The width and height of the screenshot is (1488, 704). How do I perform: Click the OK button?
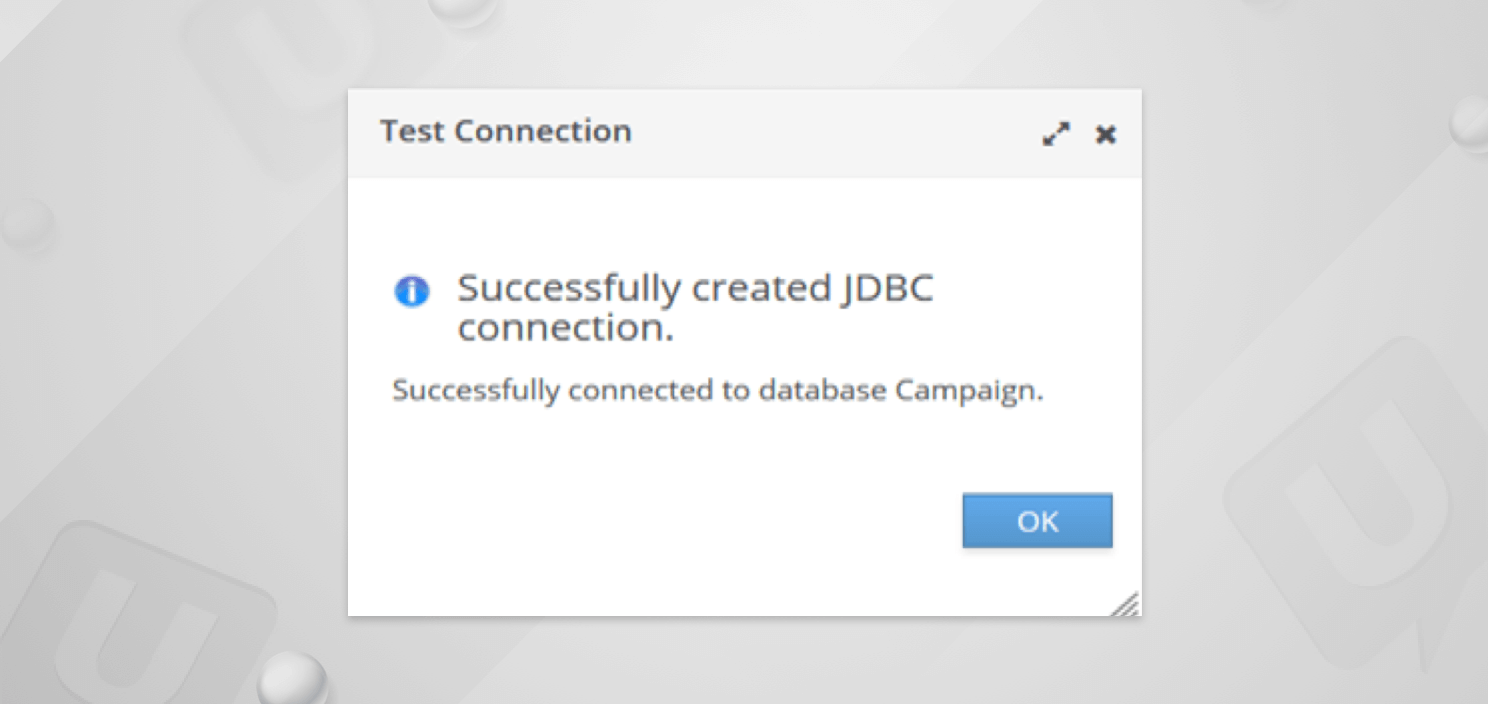click(x=1037, y=521)
